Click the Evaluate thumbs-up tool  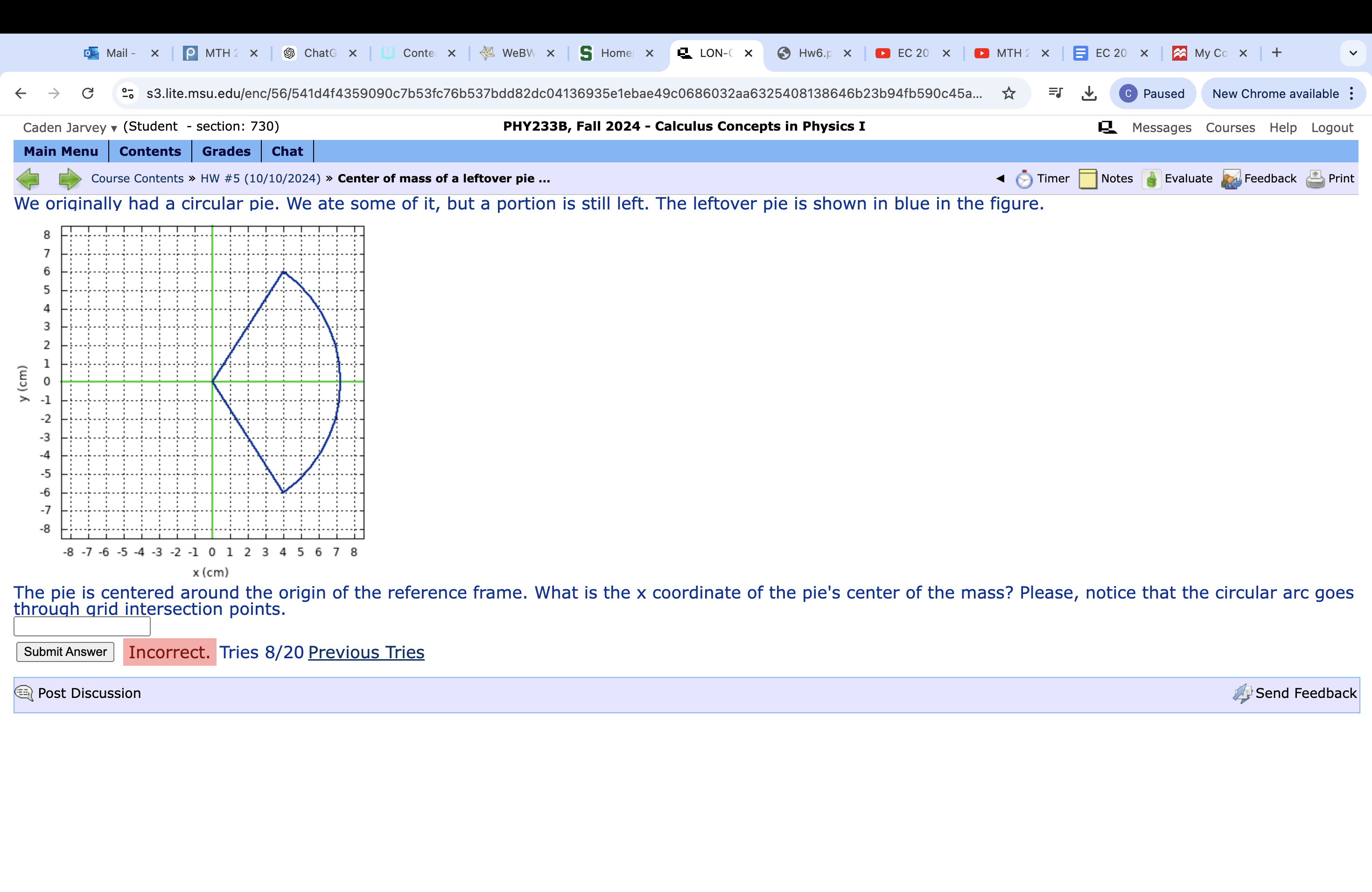[x=1177, y=179]
